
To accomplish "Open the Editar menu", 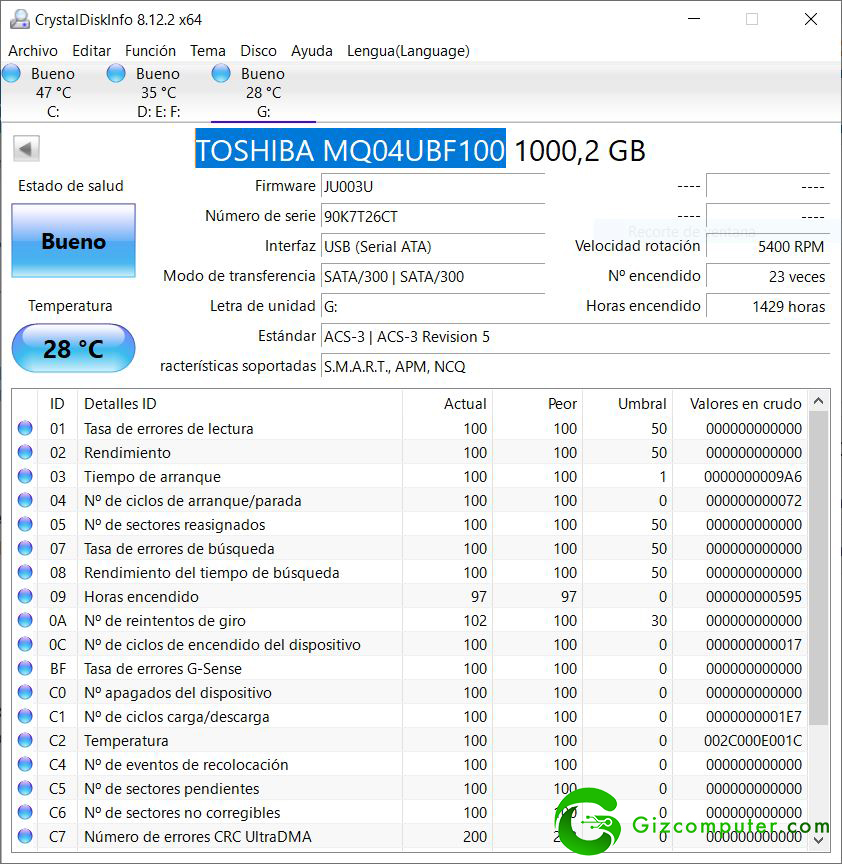I will (91, 51).
